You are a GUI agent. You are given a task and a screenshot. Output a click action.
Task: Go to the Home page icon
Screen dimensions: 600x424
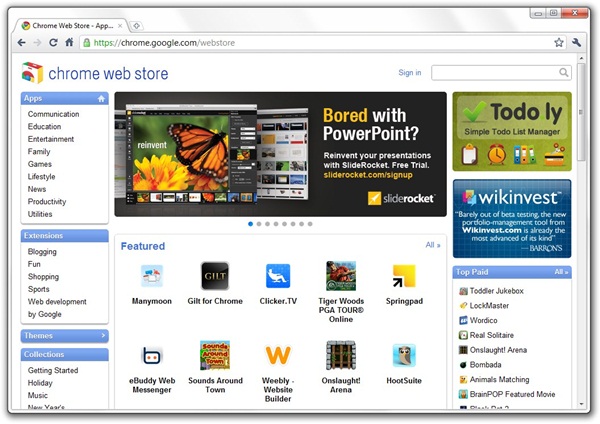pos(69,42)
